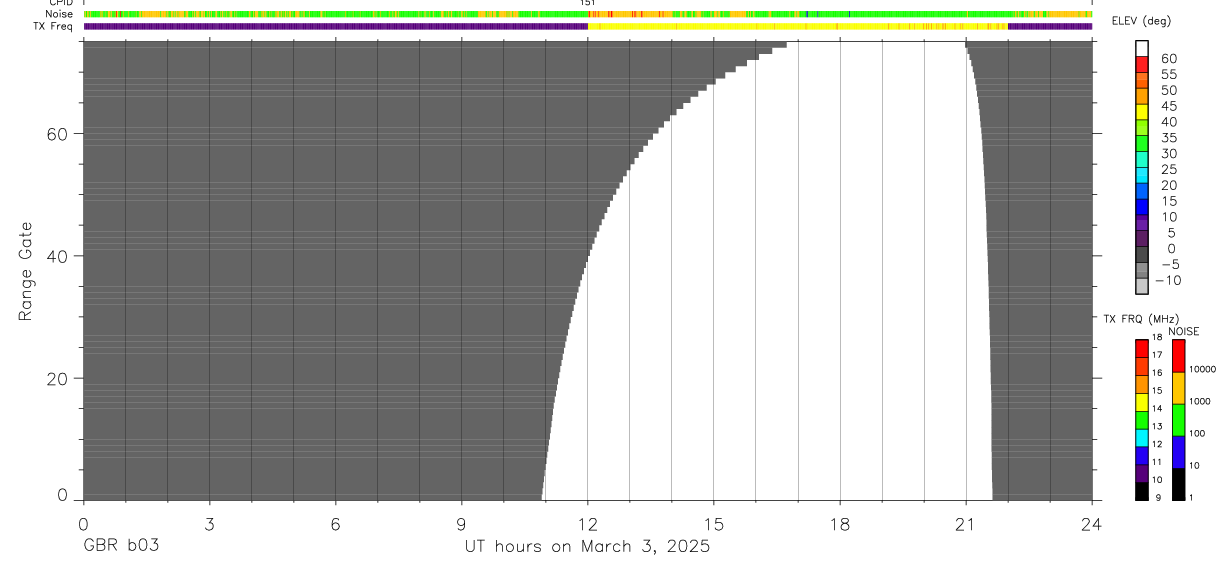Image resolution: width=1228 pixels, height=567 pixels.
Task: Click the white top swatch of ELEV colorbar
Action: point(1142,49)
